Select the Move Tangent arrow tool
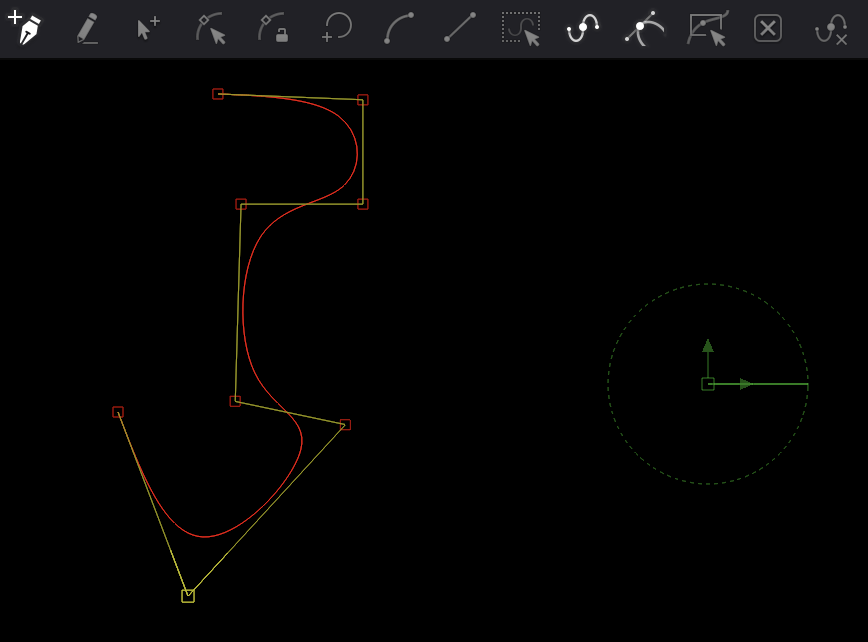This screenshot has width=868, height=642. pos(210,28)
